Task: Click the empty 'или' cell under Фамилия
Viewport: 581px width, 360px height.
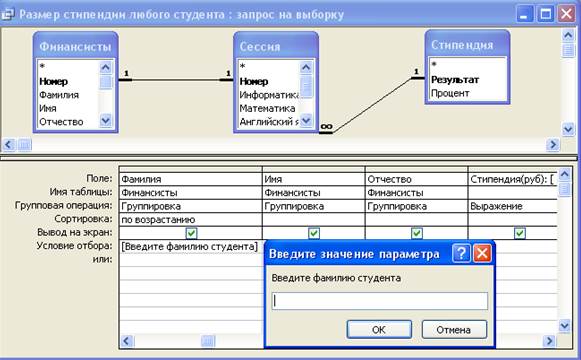Action: (x=190, y=260)
